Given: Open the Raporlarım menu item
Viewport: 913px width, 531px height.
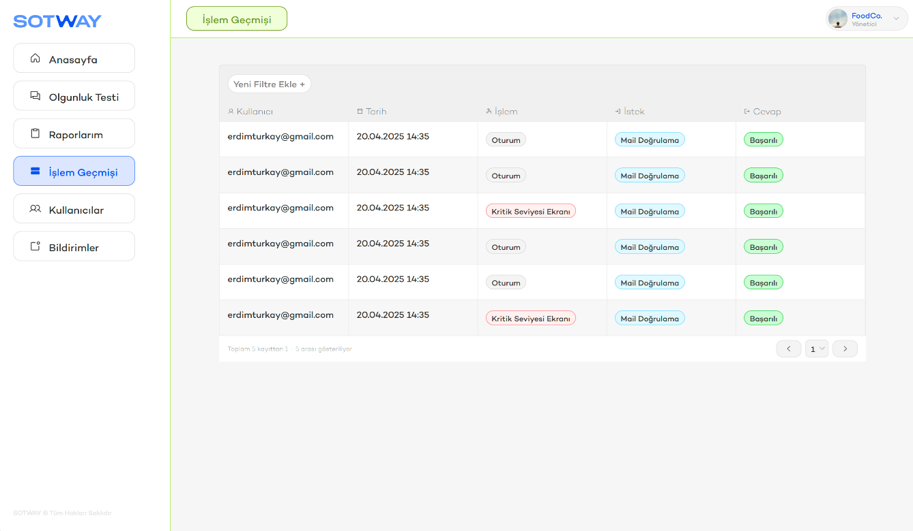Looking at the screenshot, I should tap(75, 134).
